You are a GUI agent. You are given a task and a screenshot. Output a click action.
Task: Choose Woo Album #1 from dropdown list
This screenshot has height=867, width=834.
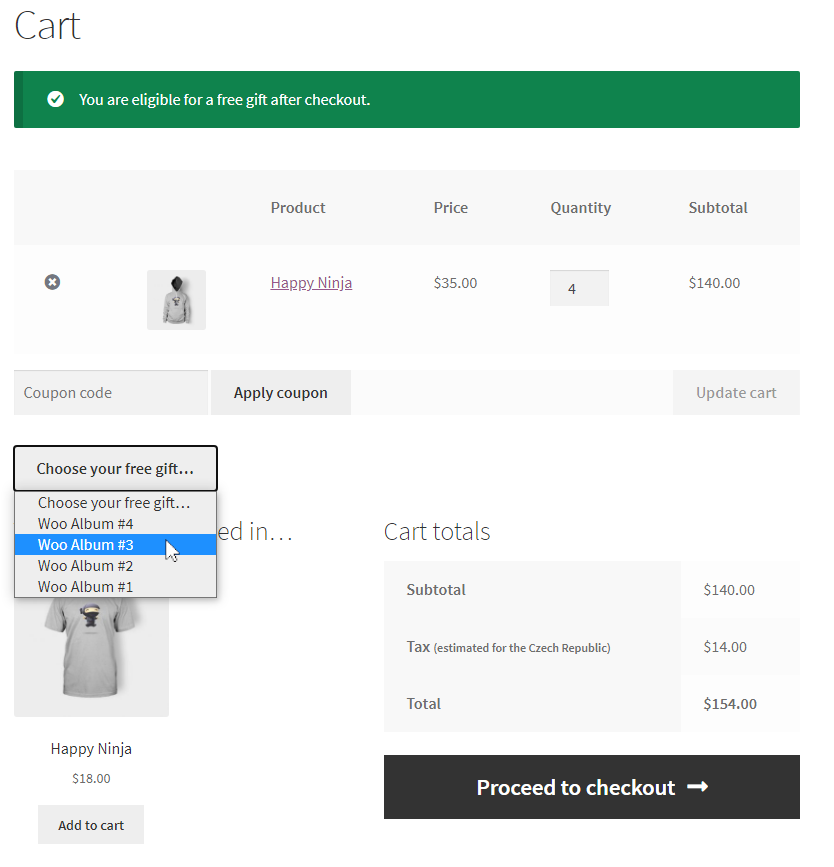coord(86,587)
